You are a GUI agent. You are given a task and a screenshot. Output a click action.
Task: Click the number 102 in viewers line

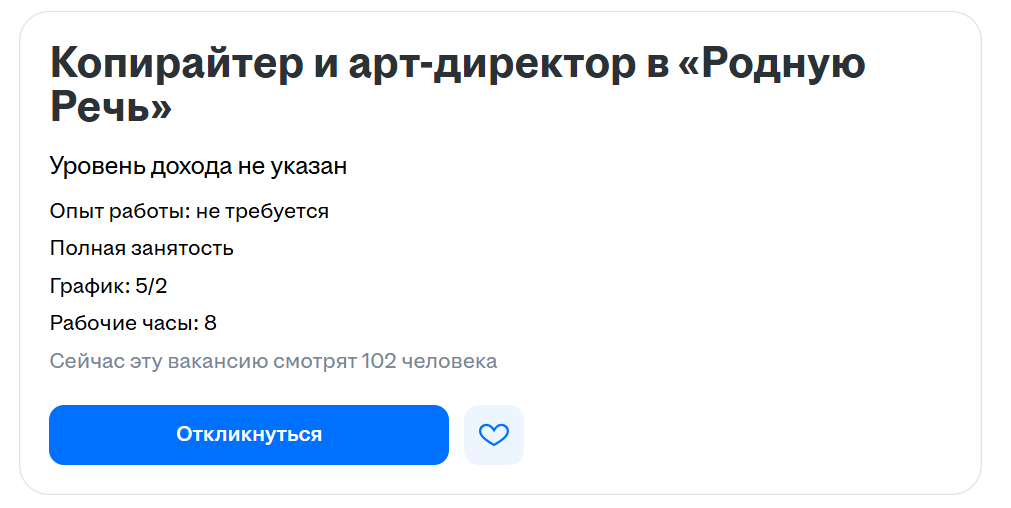[378, 360]
